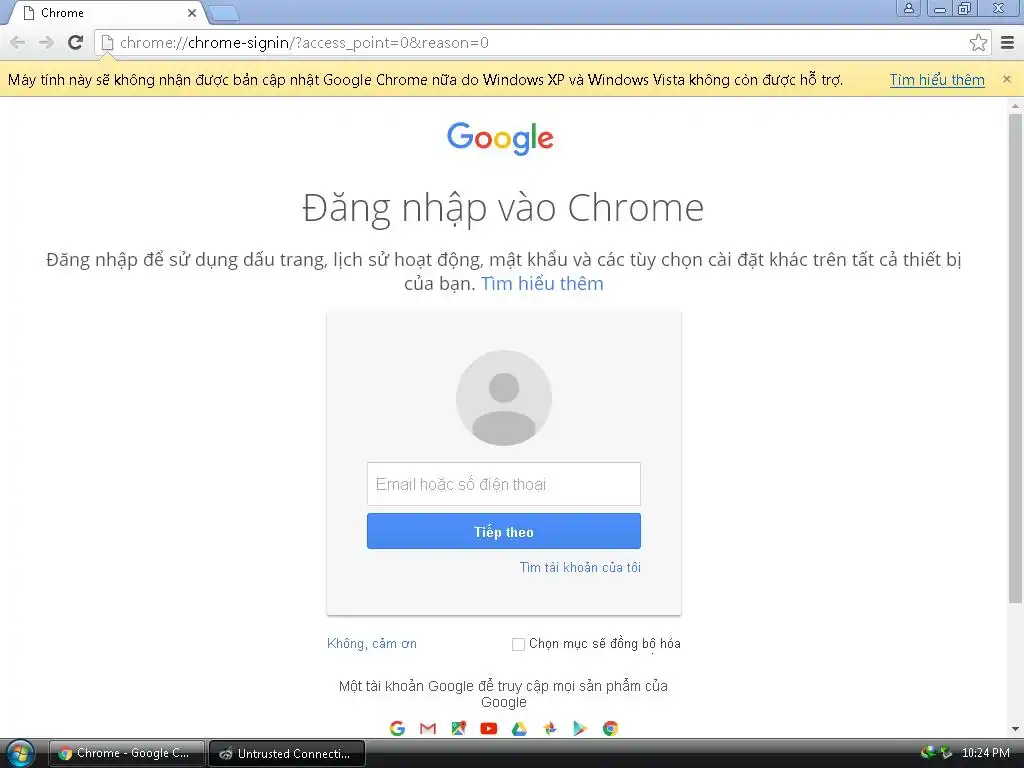Reload the page with the refresh icon
1024x768 pixels.
pos(76,42)
